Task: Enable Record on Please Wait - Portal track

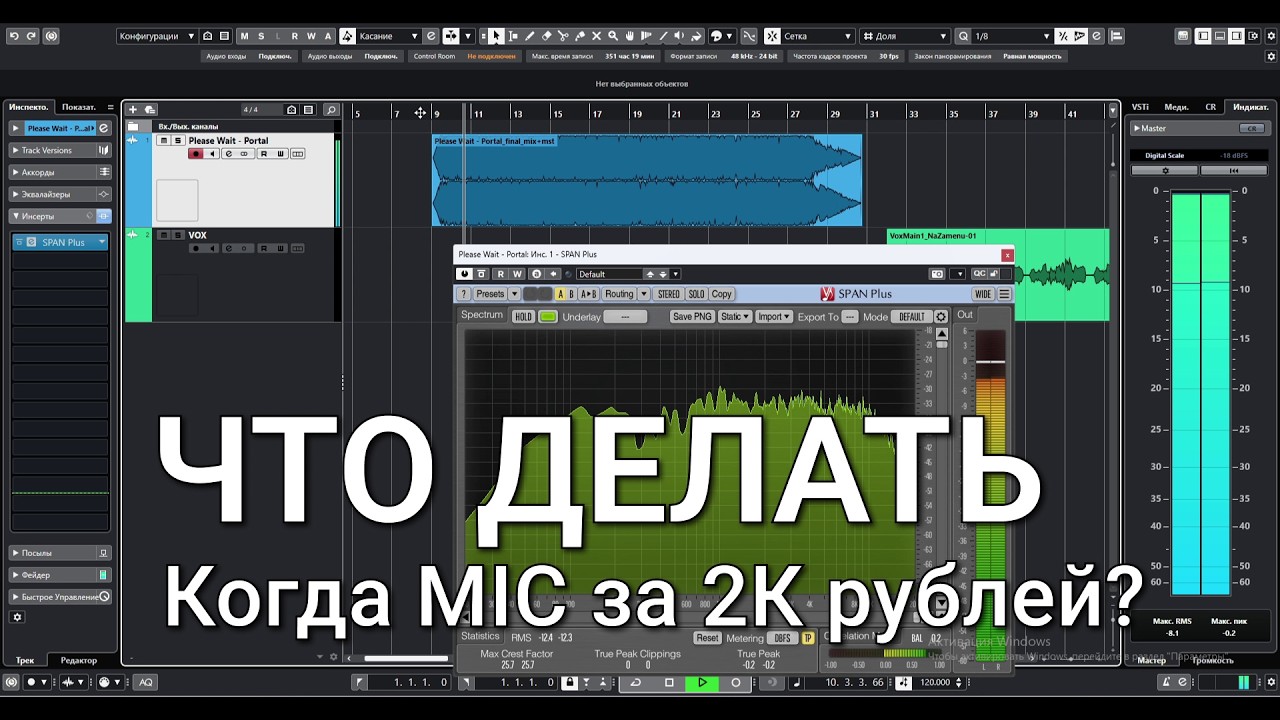Action: pyautogui.click(x=196, y=154)
